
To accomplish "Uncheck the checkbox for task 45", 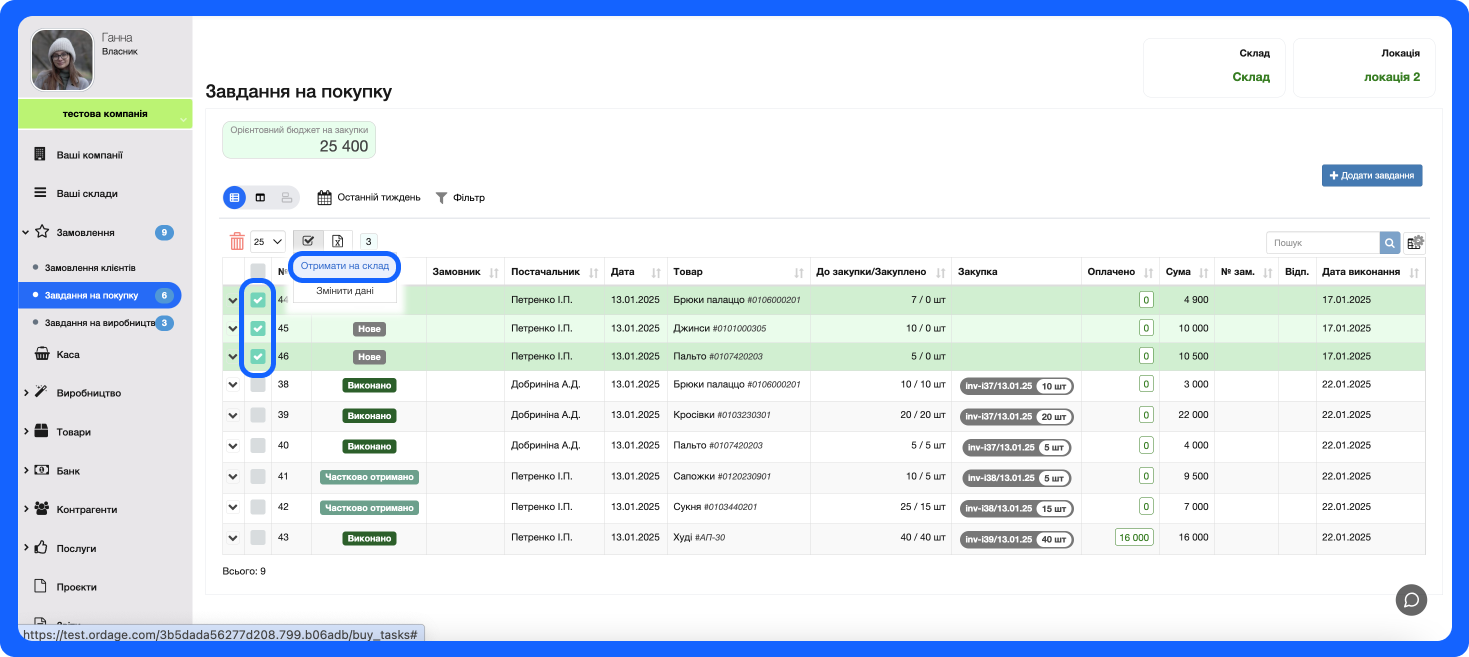I will click(x=258, y=328).
